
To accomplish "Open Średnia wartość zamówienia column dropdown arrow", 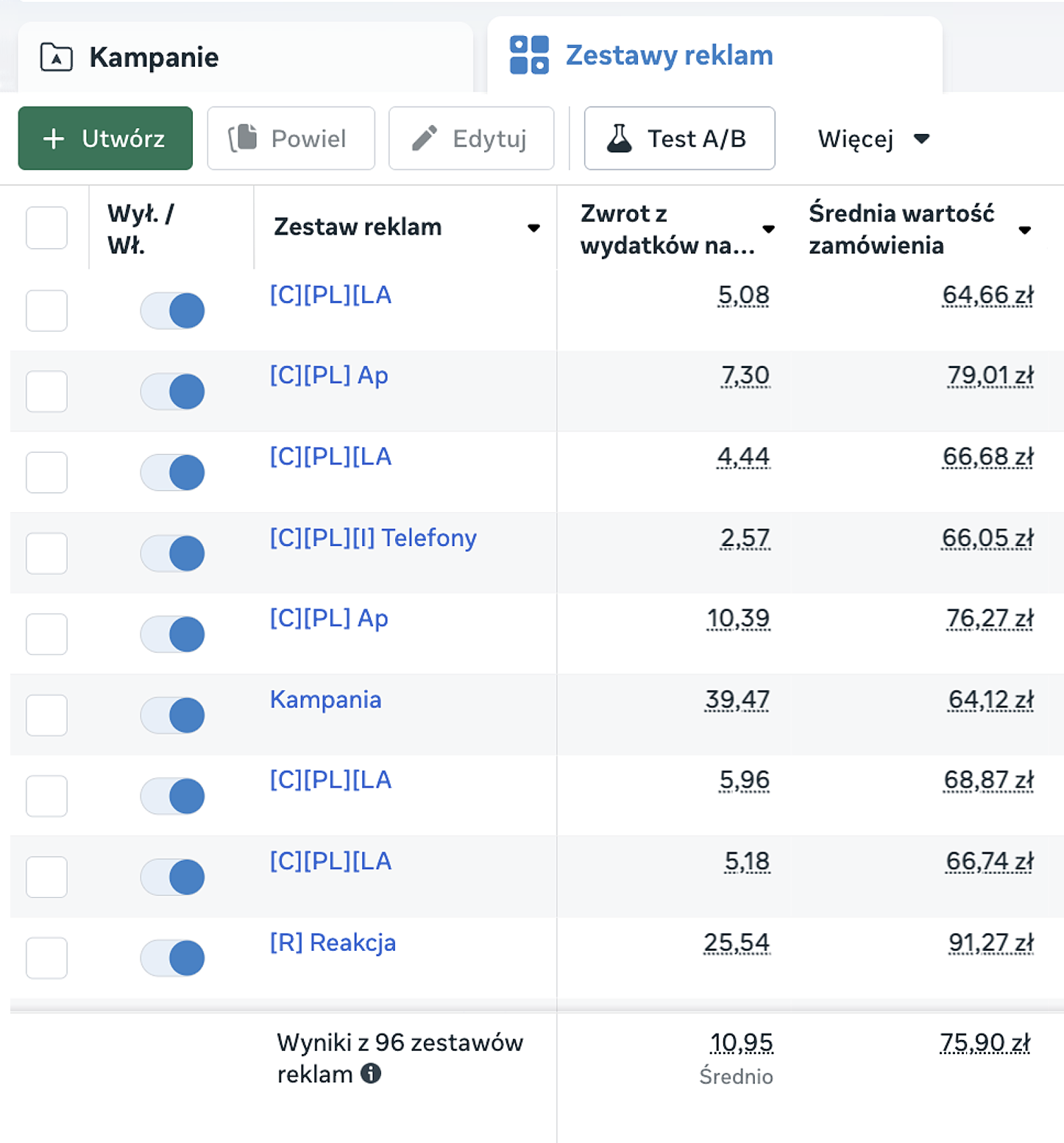I will click(x=1024, y=230).
